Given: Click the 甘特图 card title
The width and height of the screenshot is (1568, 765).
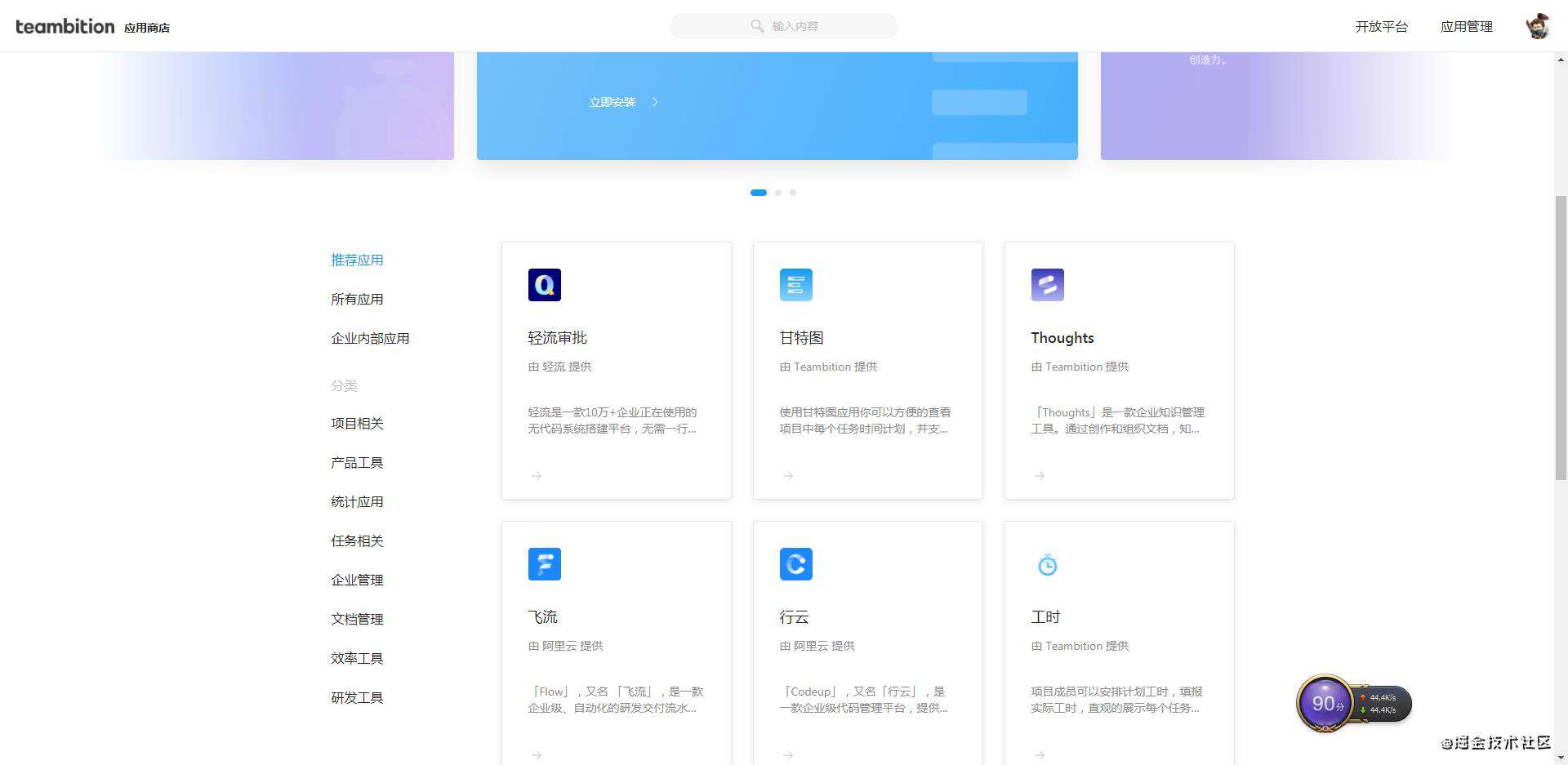Looking at the screenshot, I should click(x=801, y=337).
